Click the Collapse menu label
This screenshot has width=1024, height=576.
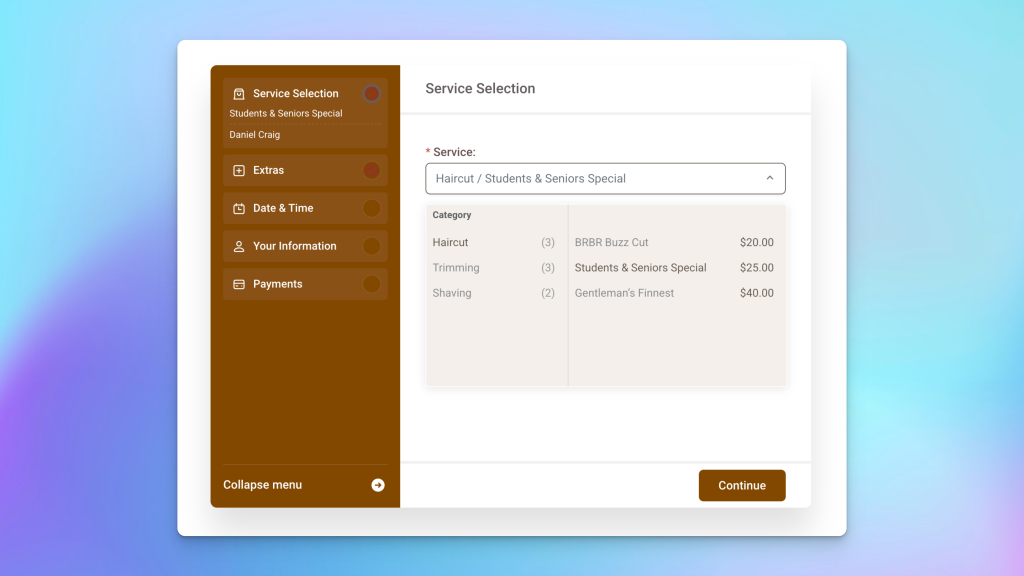[263, 485]
